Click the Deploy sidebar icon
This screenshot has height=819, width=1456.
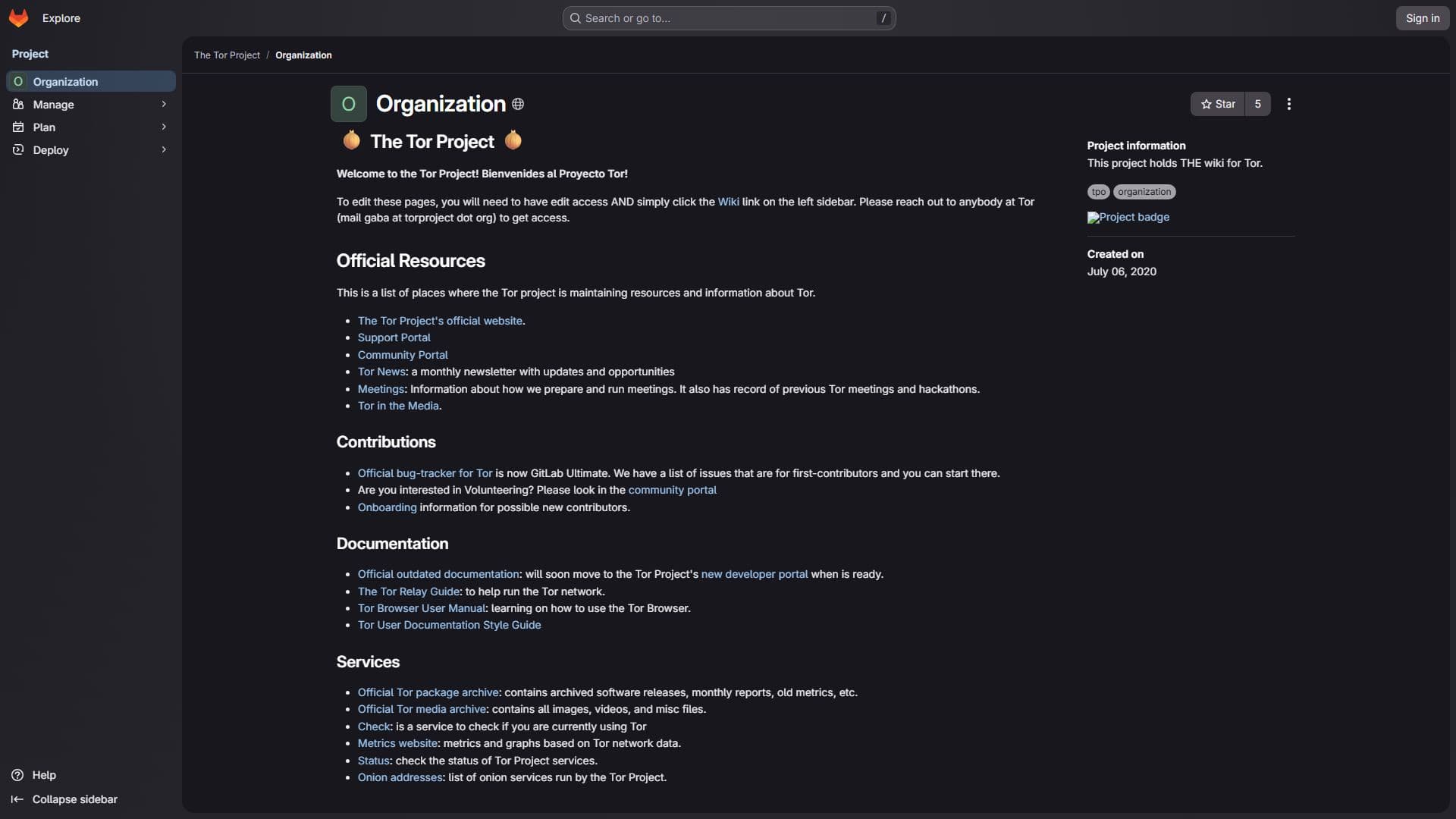tap(18, 149)
